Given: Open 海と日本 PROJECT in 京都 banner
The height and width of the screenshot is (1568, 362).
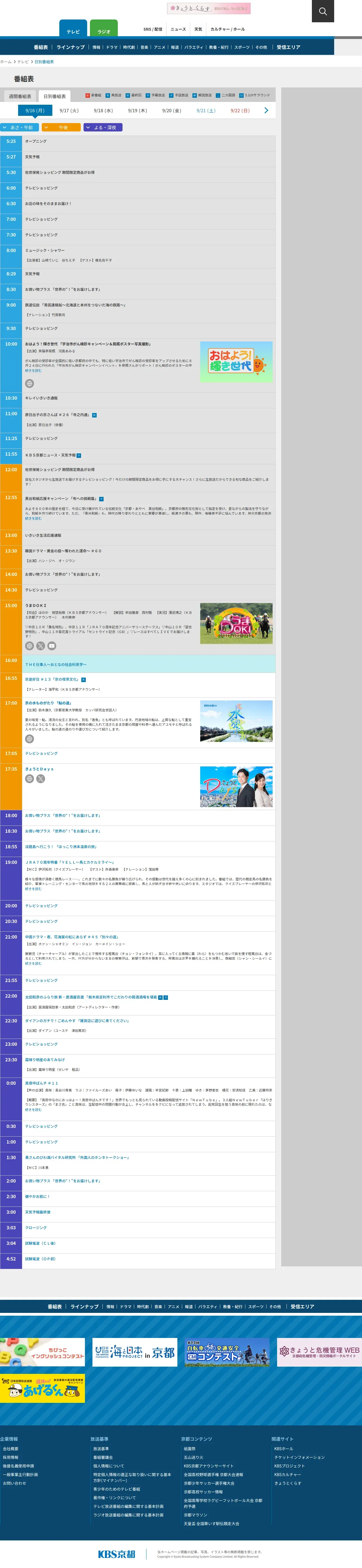Looking at the screenshot, I should [x=134, y=1352].
